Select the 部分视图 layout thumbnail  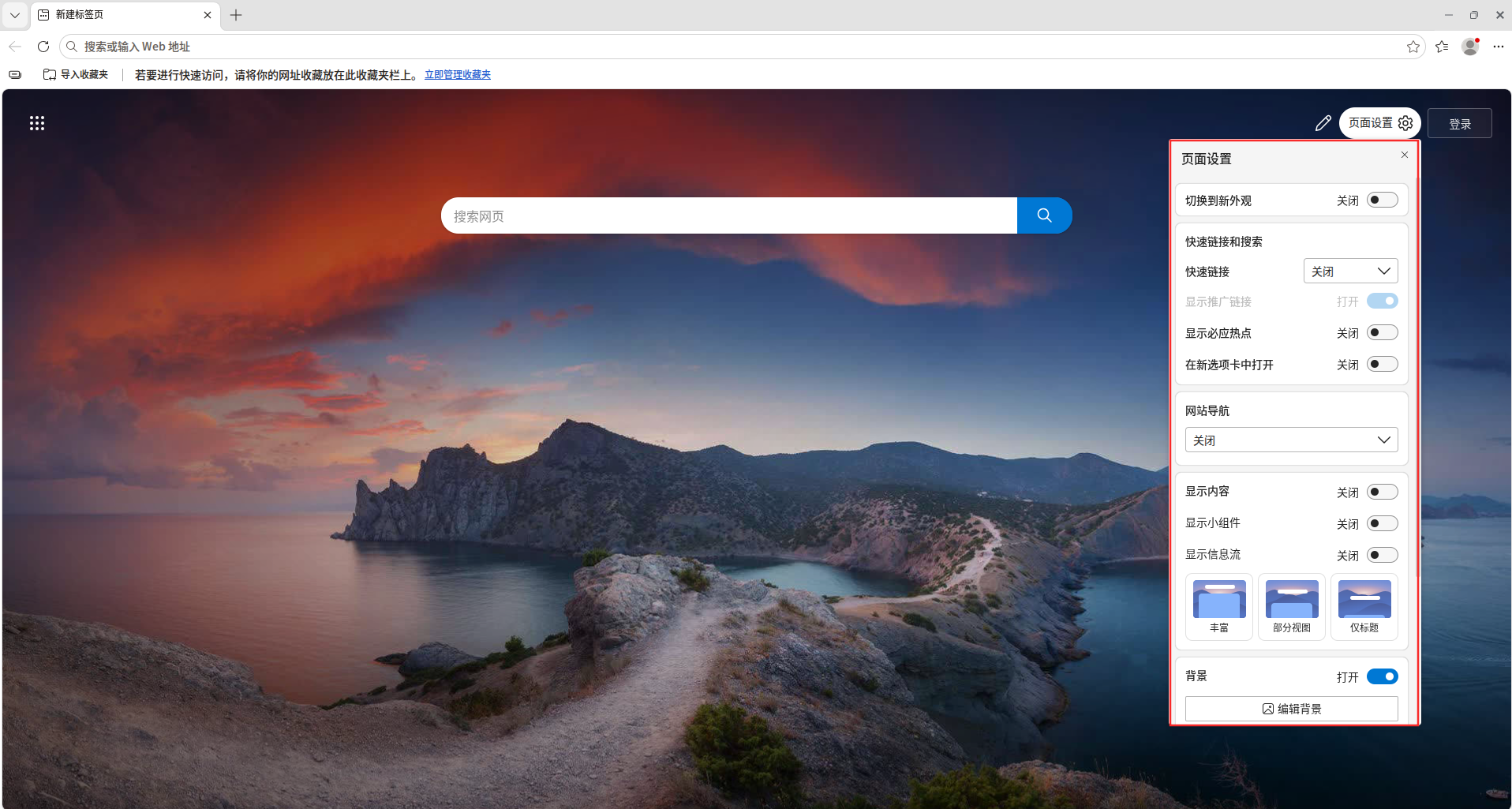pyautogui.click(x=1291, y=606)
